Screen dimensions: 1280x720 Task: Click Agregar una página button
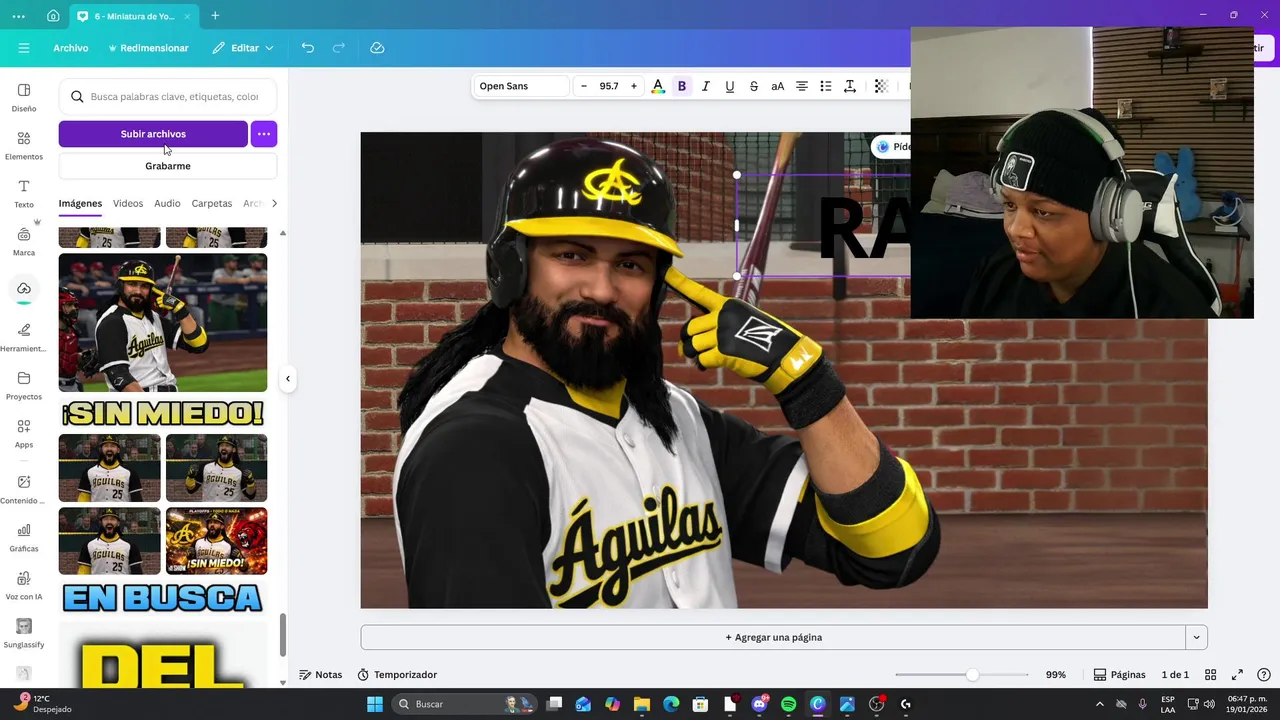773,637
